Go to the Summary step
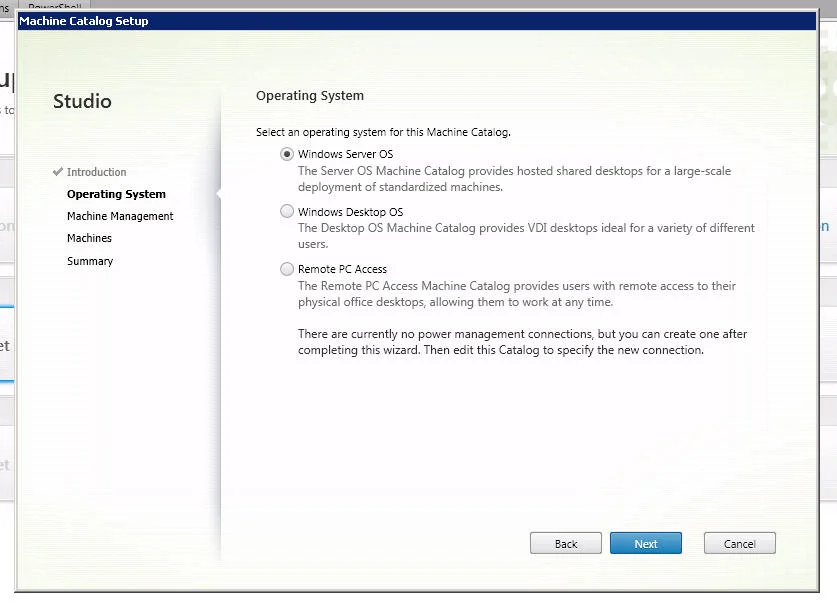Screen dimensions: 837x609 [x=90, y=261]
